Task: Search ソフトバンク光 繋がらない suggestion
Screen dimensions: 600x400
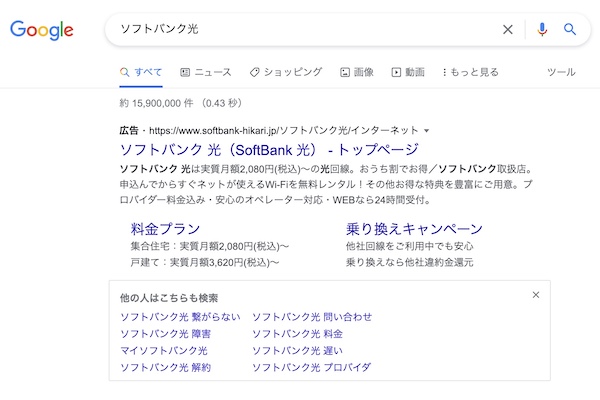Action: click(180, 317)
